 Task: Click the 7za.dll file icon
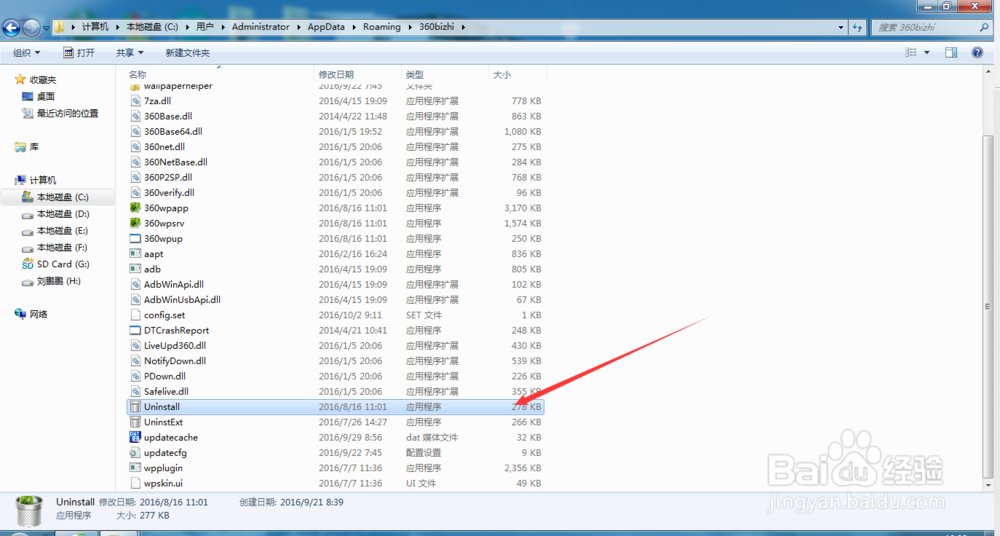click(x=135, y=100)
